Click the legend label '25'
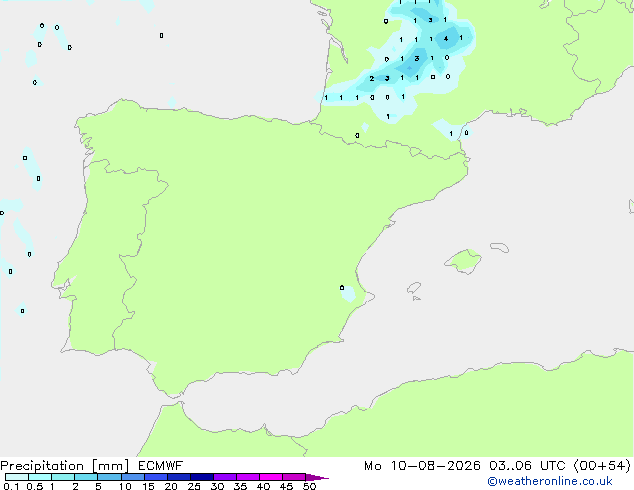The width and height of the screenshot is (634, 490). point(194,486)
